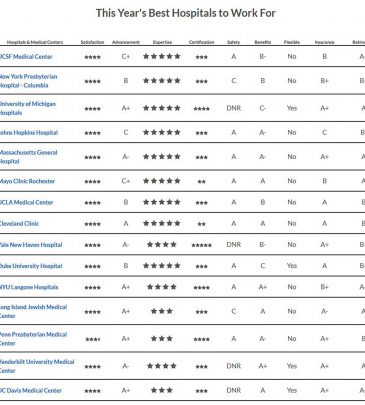Visit the Johns Hopkins Hospital link
The height and width of the screenshot is (405, 365).
click(x=29, y=133)
